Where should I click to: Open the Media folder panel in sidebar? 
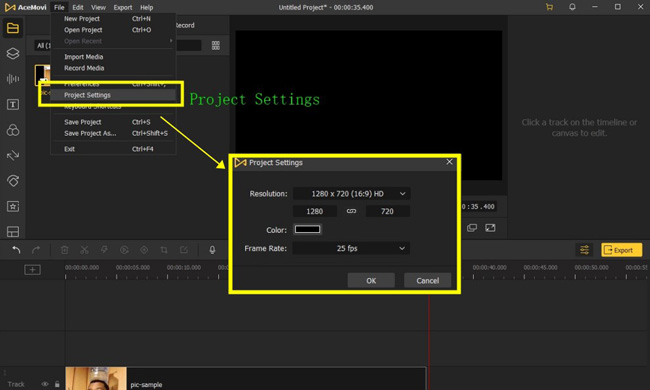[12, 28]
